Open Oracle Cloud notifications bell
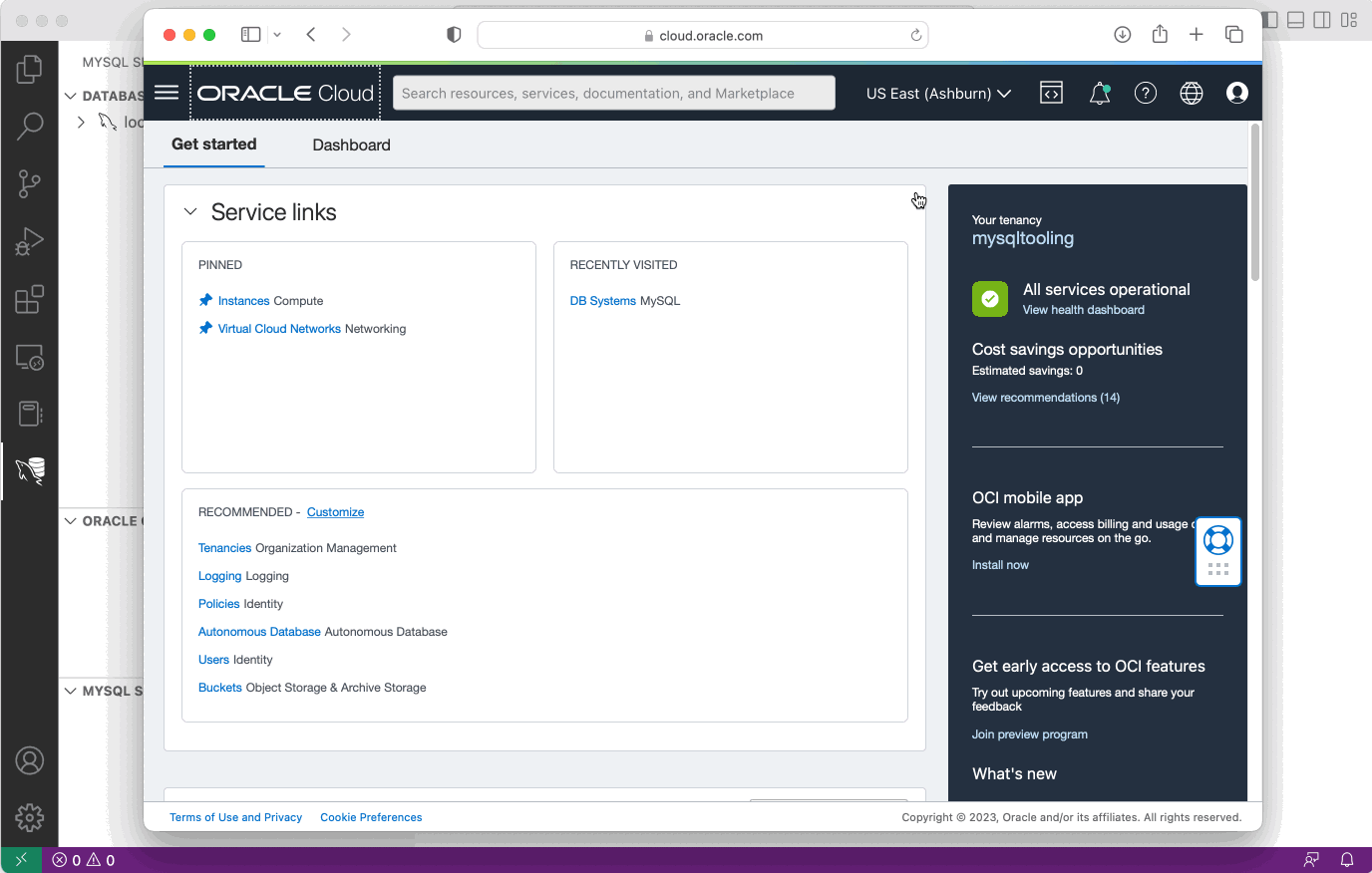1372x873 pixels. coord(1100,93)
